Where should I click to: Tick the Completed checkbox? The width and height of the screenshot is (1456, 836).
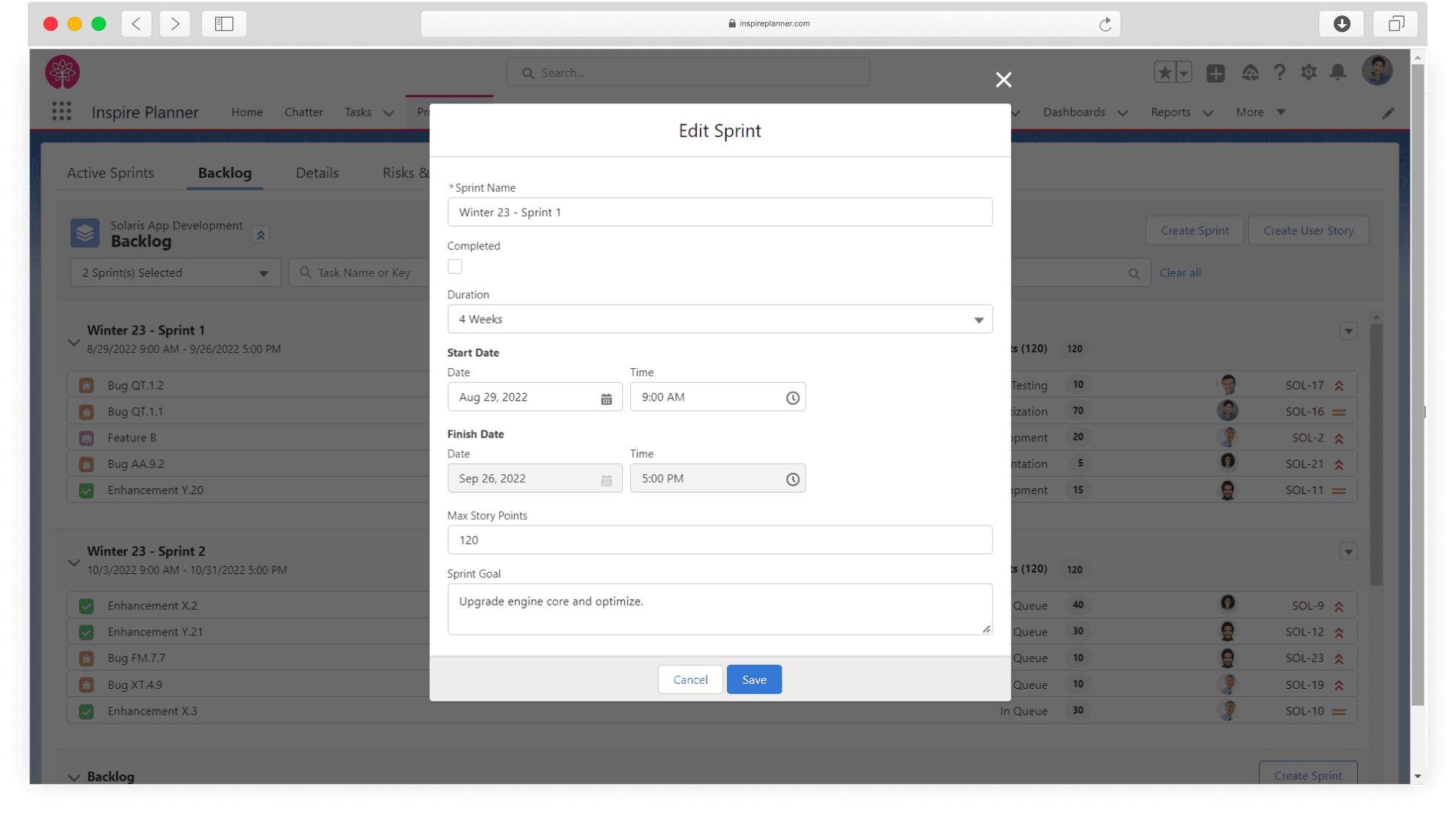[x=455, y=266]
